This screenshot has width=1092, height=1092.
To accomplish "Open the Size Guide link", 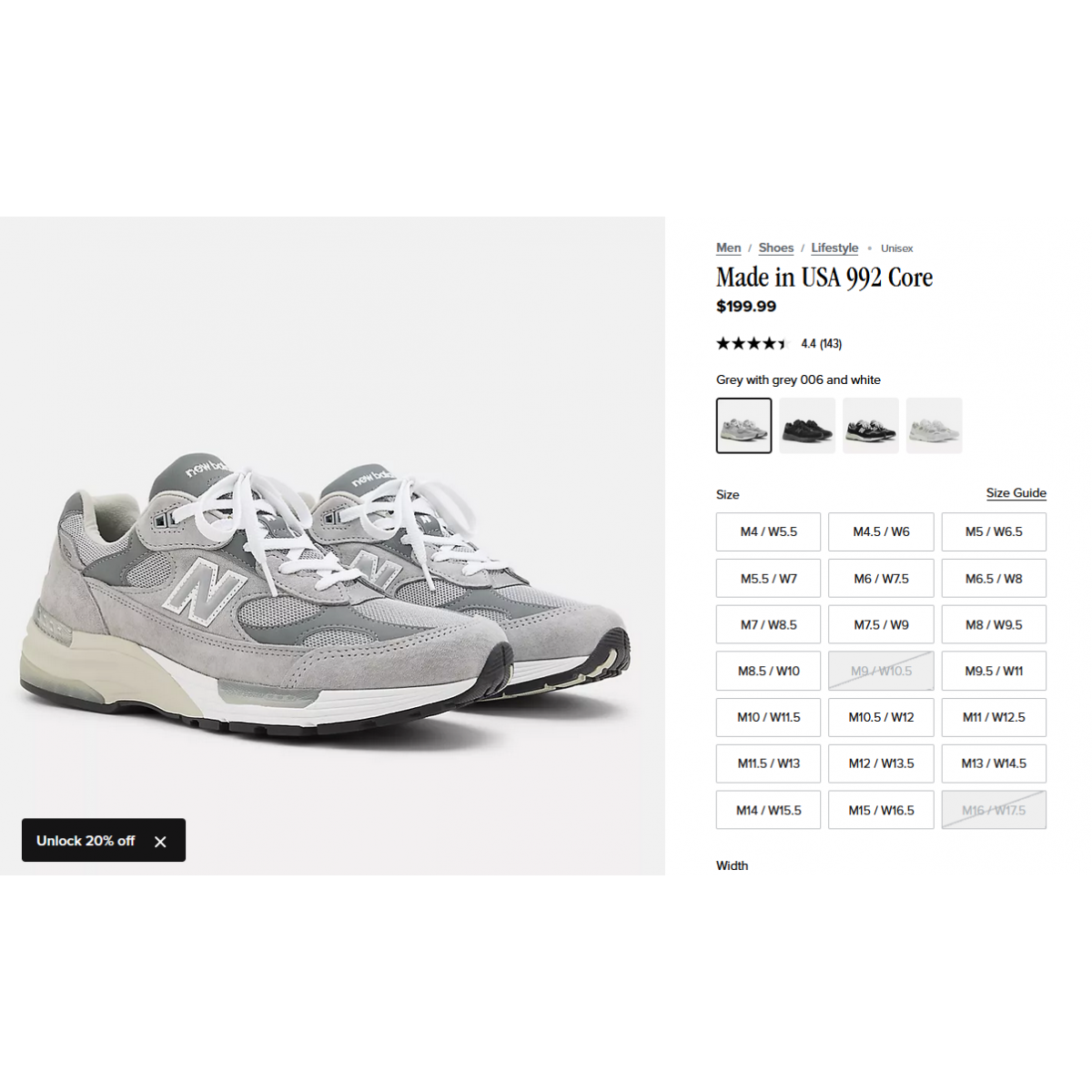I will tap(1016, 493).
